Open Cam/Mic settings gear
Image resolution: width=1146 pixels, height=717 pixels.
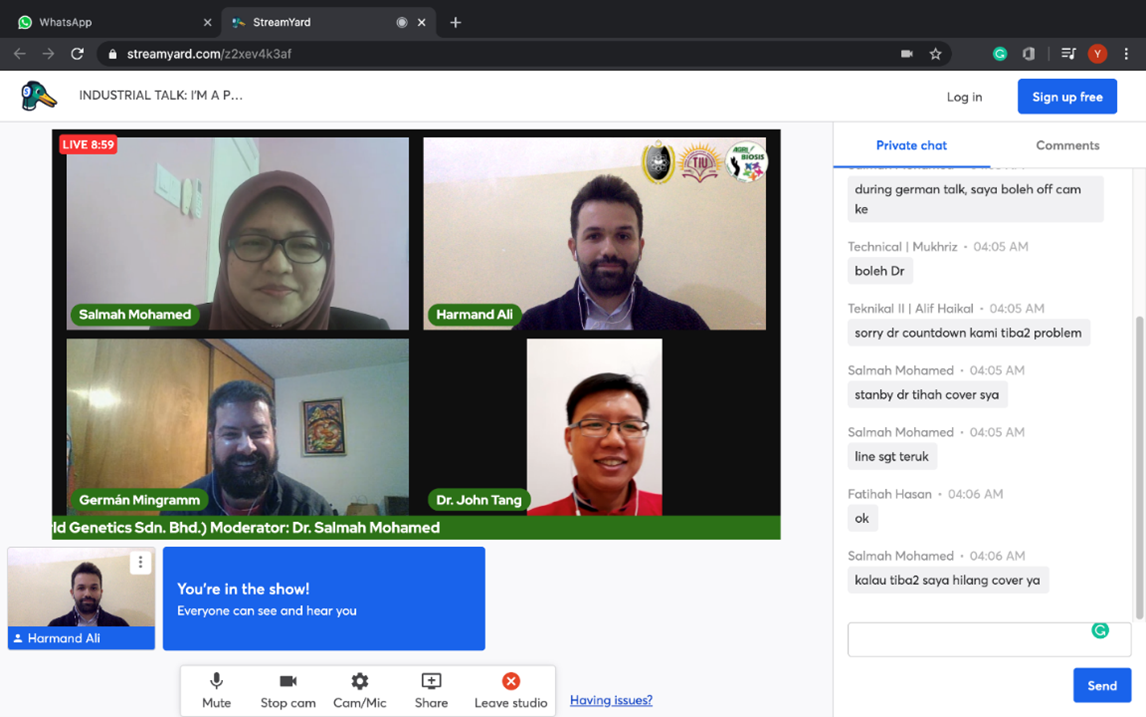359,690
